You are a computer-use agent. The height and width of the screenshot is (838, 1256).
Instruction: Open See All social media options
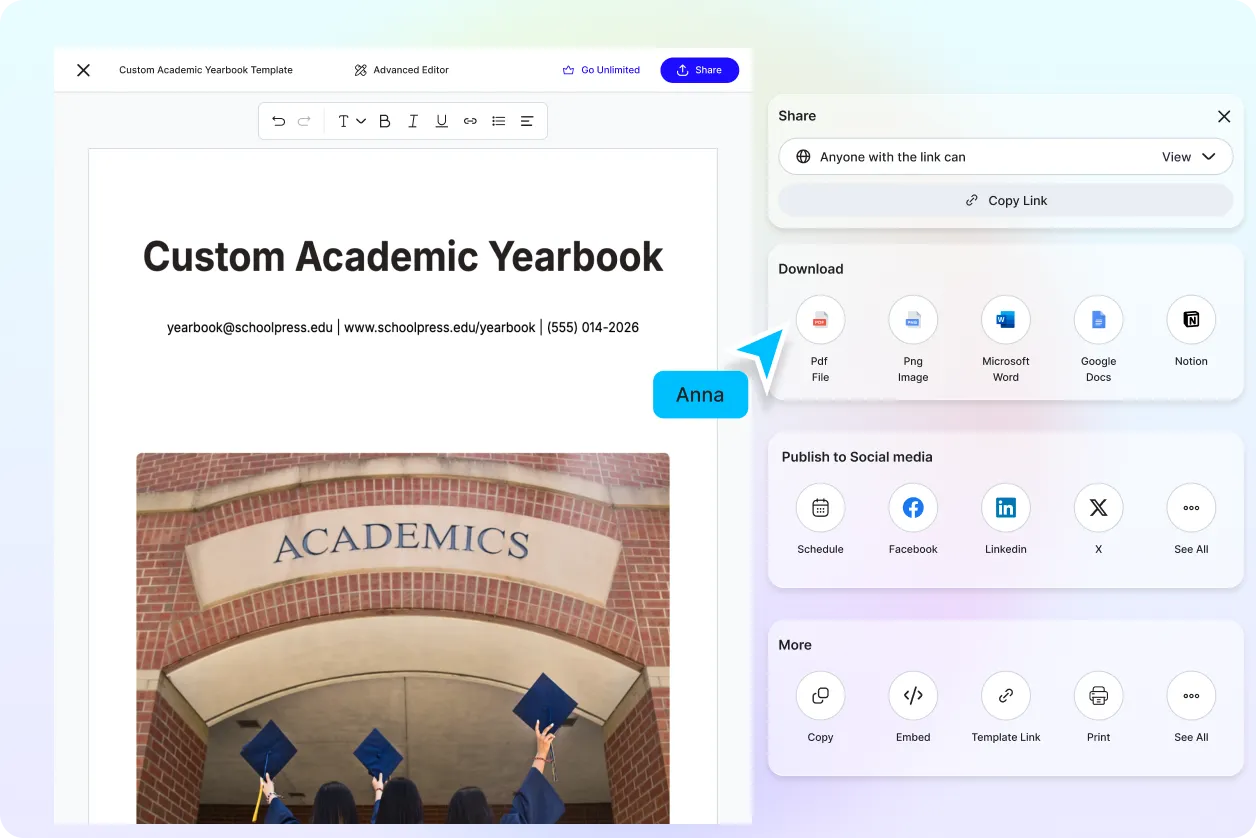[1190, 507]
